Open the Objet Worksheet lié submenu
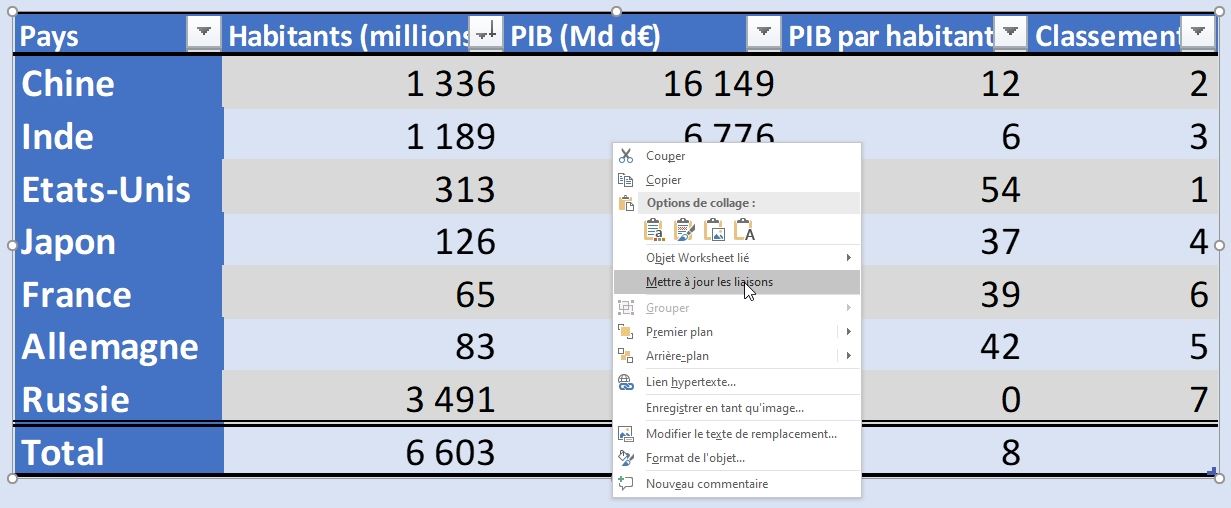The image size is (1231, 508). [x=737, y=258]
